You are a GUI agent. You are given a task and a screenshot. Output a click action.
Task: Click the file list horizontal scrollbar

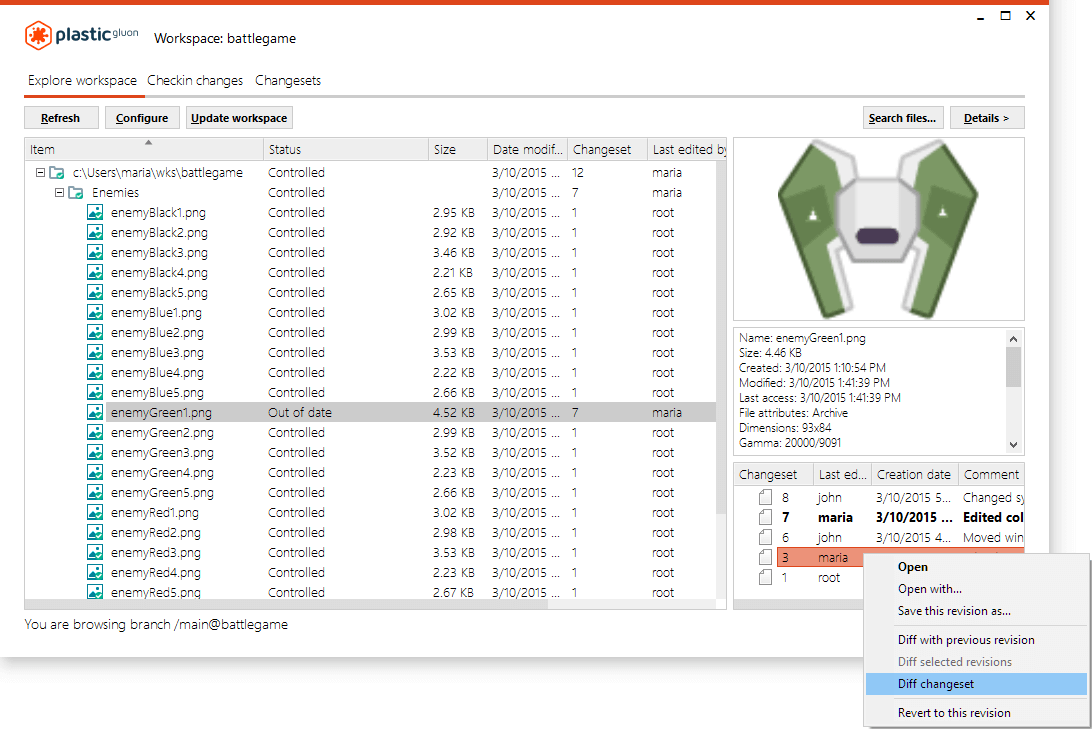click(286, 604)
